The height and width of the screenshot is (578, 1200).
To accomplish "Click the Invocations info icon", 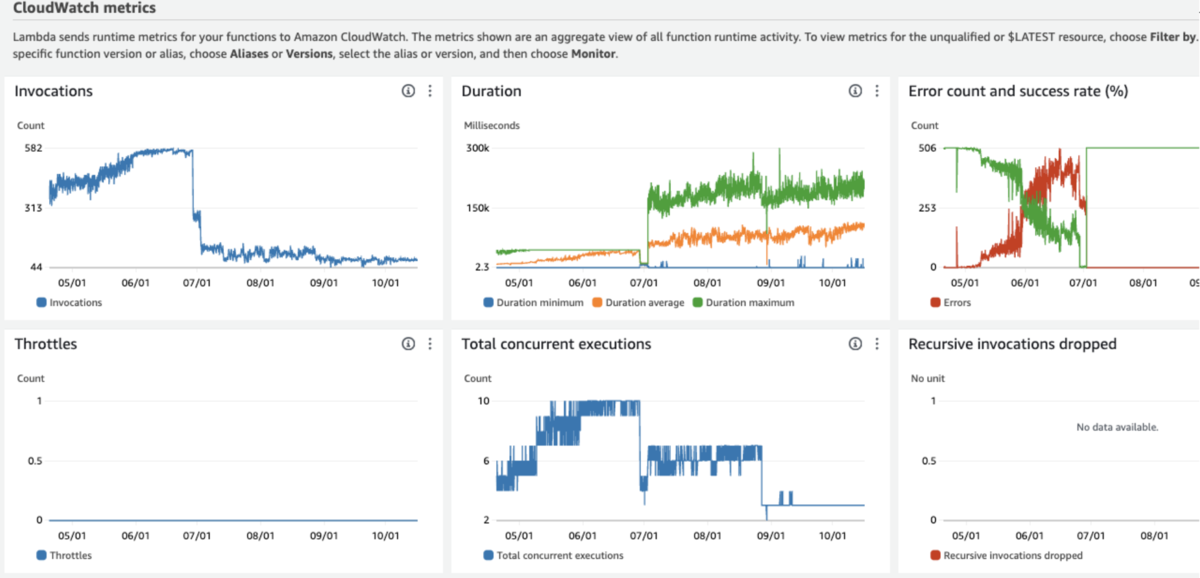I will point(408,91).
